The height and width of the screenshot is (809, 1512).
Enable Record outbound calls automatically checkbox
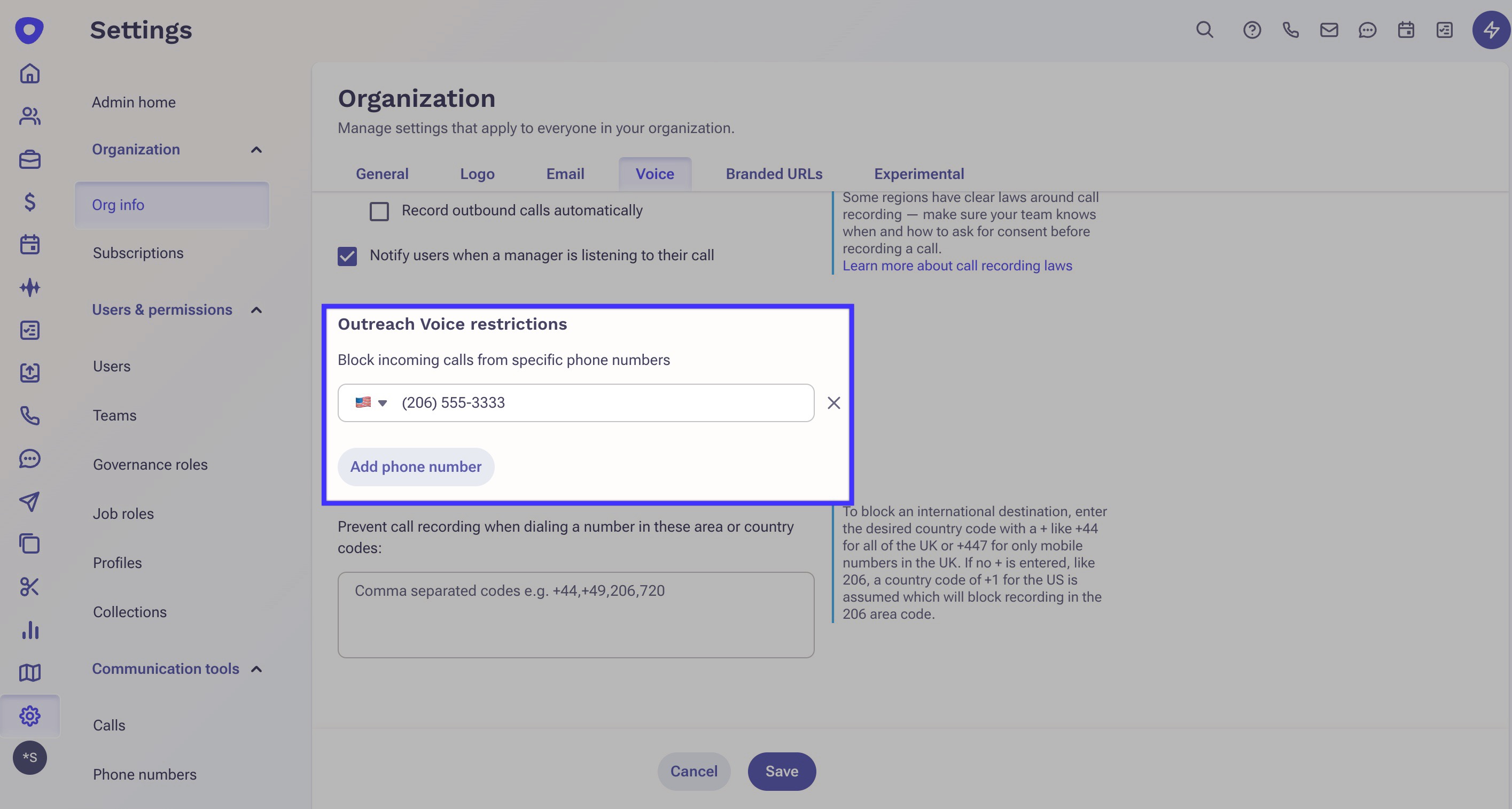[x=379, y=211]
